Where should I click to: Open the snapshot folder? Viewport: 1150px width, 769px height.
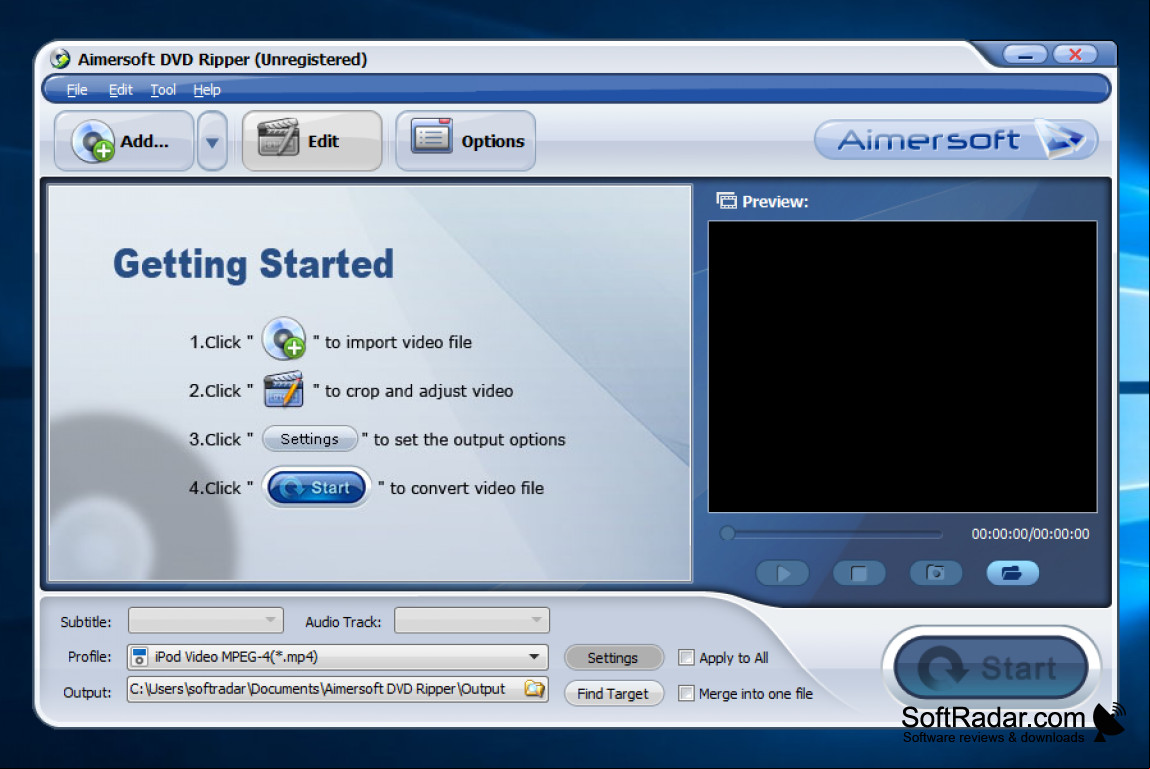[x=1012, y=573]
